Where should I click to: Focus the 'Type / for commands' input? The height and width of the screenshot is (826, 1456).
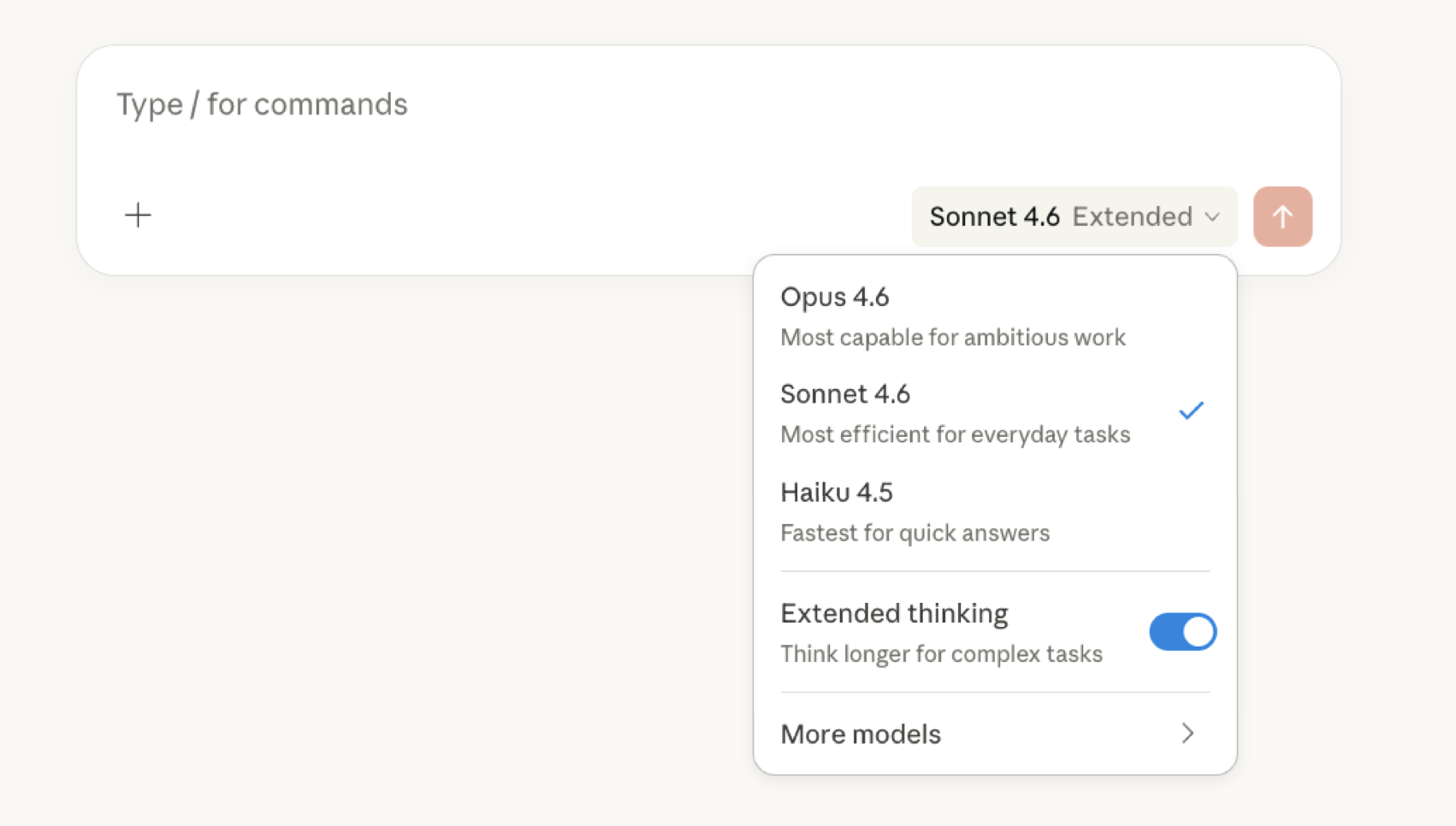[262, 104]
